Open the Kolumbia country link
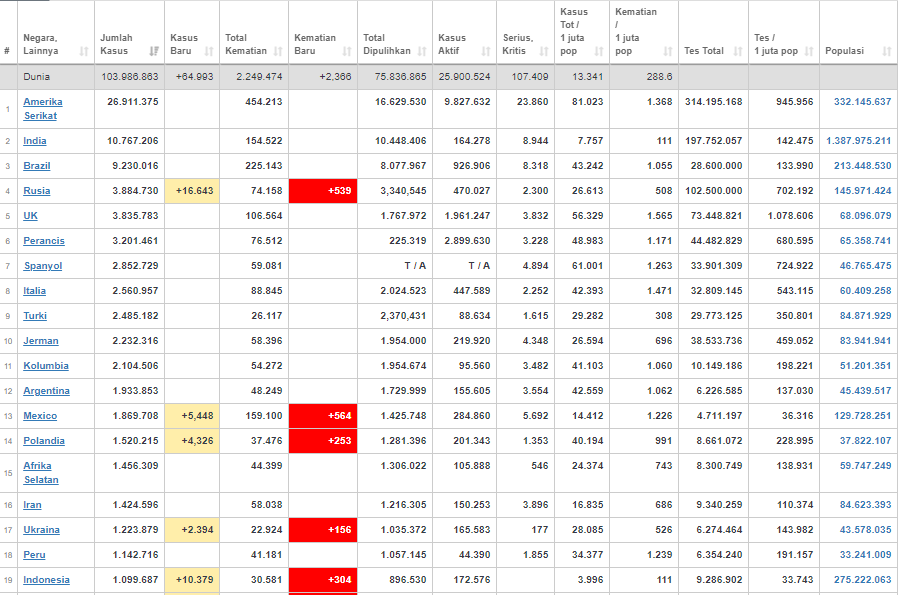Image resolution: width=898 pixels, height=595 pixels. click(x=46, y=366)
